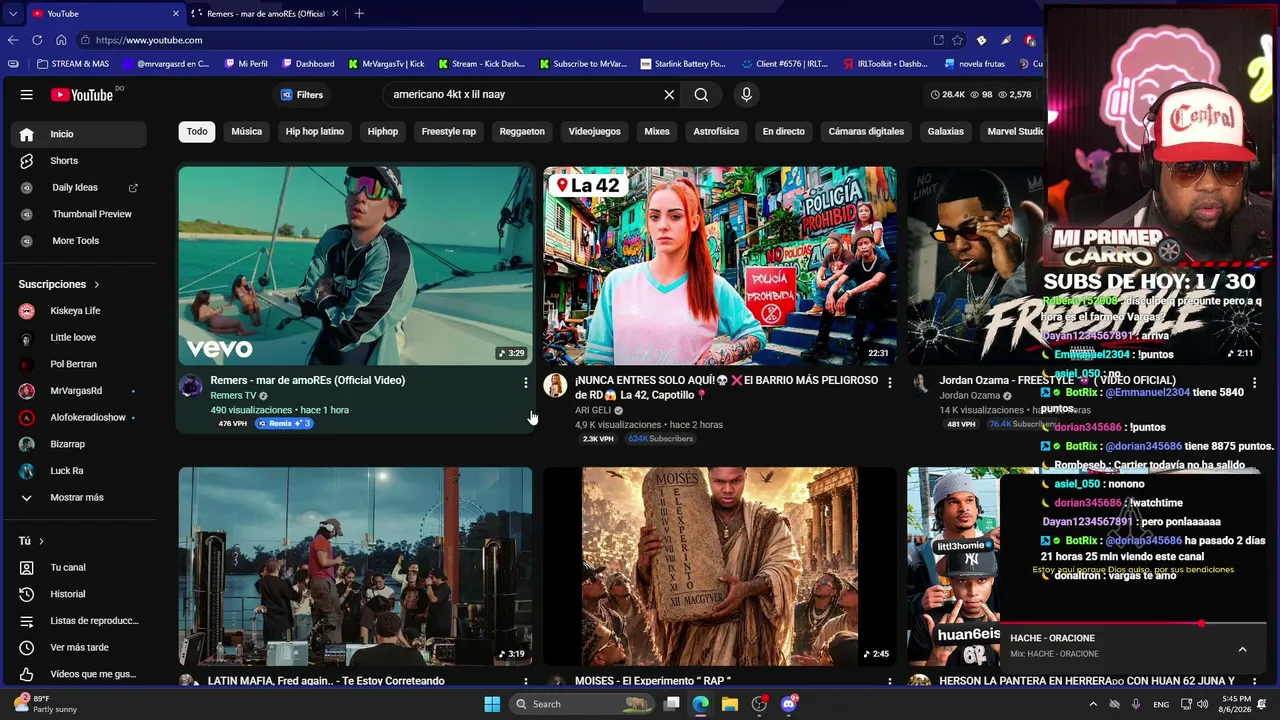
Task: Switch to the Remers mar de amoREs browser tab
Action: coord(265,14)
